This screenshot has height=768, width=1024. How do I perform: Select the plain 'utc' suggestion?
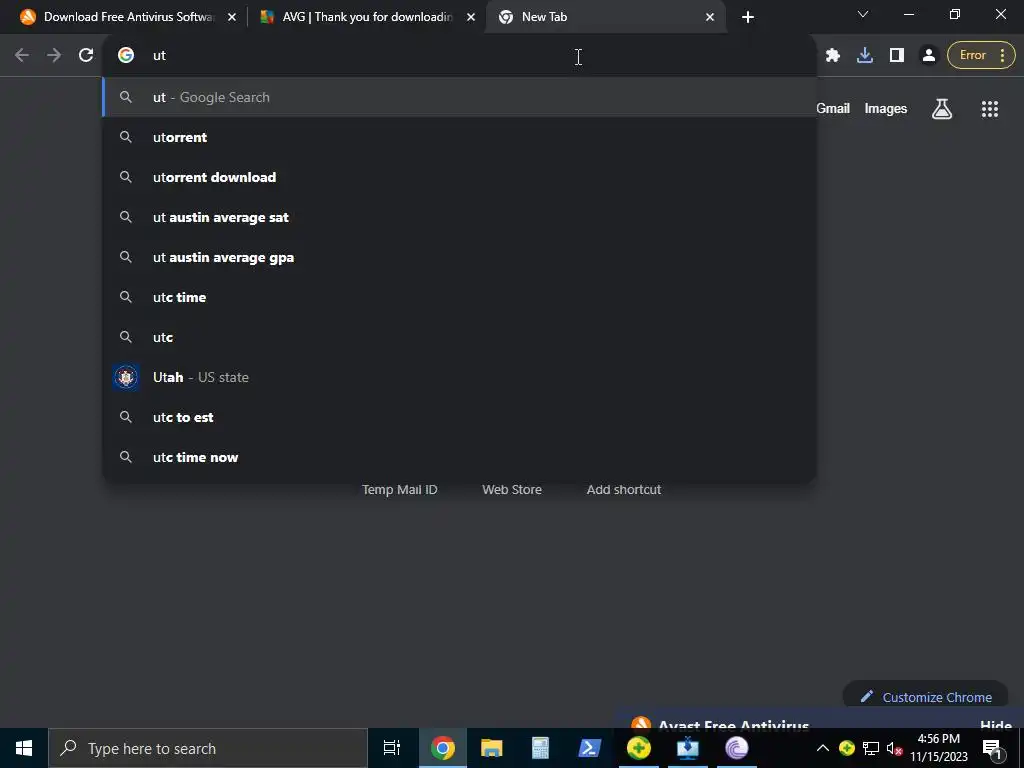pos(460,337)
